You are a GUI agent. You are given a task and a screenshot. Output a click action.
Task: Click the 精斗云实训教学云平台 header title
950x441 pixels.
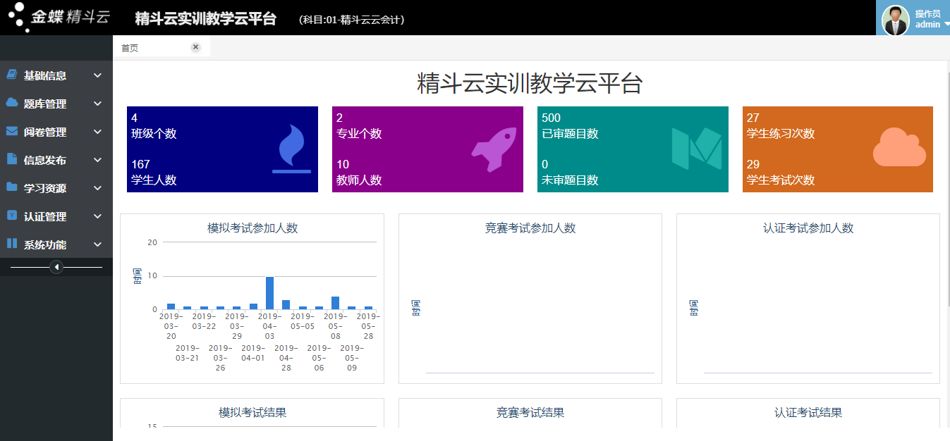tap(205, 18)
